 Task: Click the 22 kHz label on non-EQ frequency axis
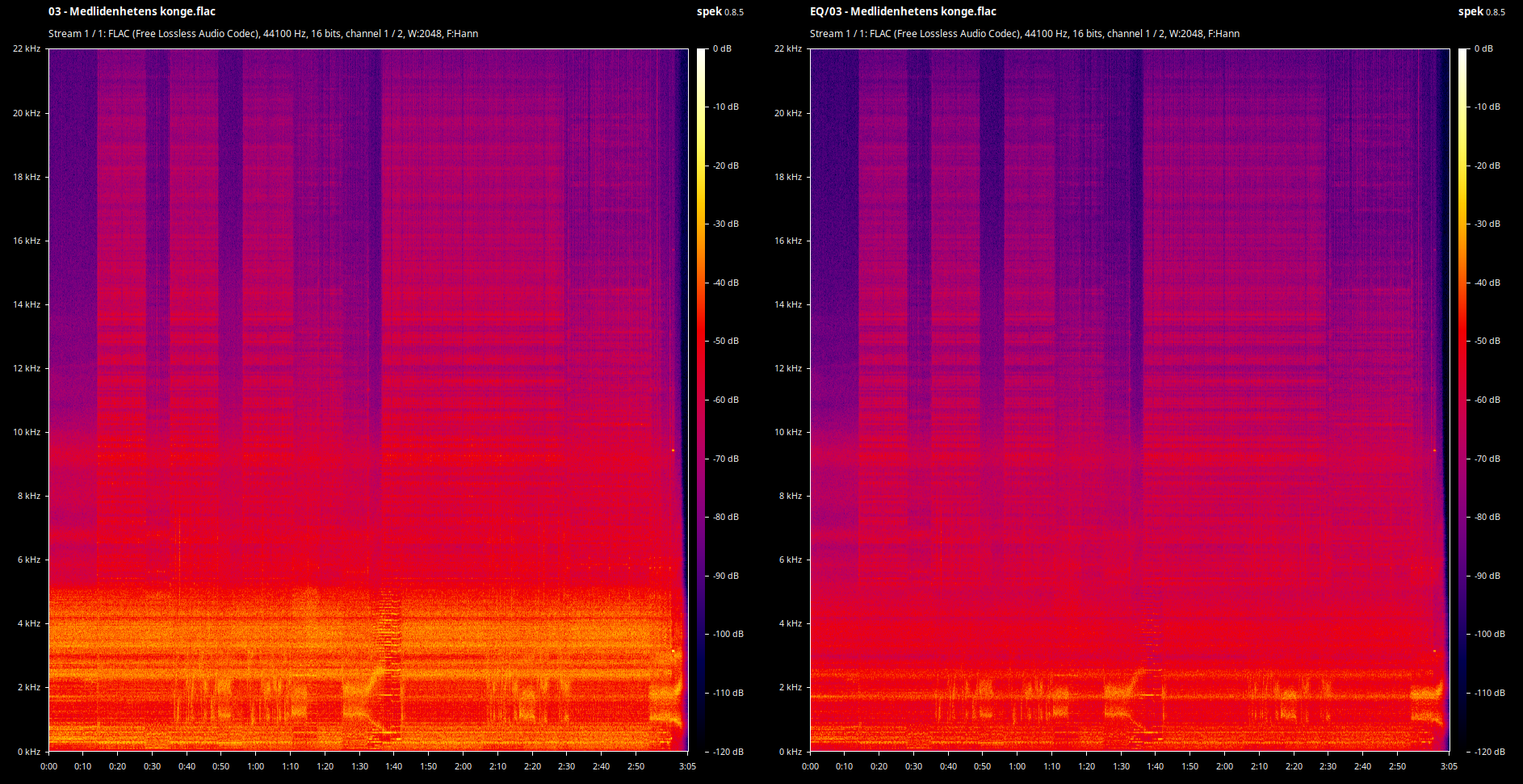[x=27, y=48]
